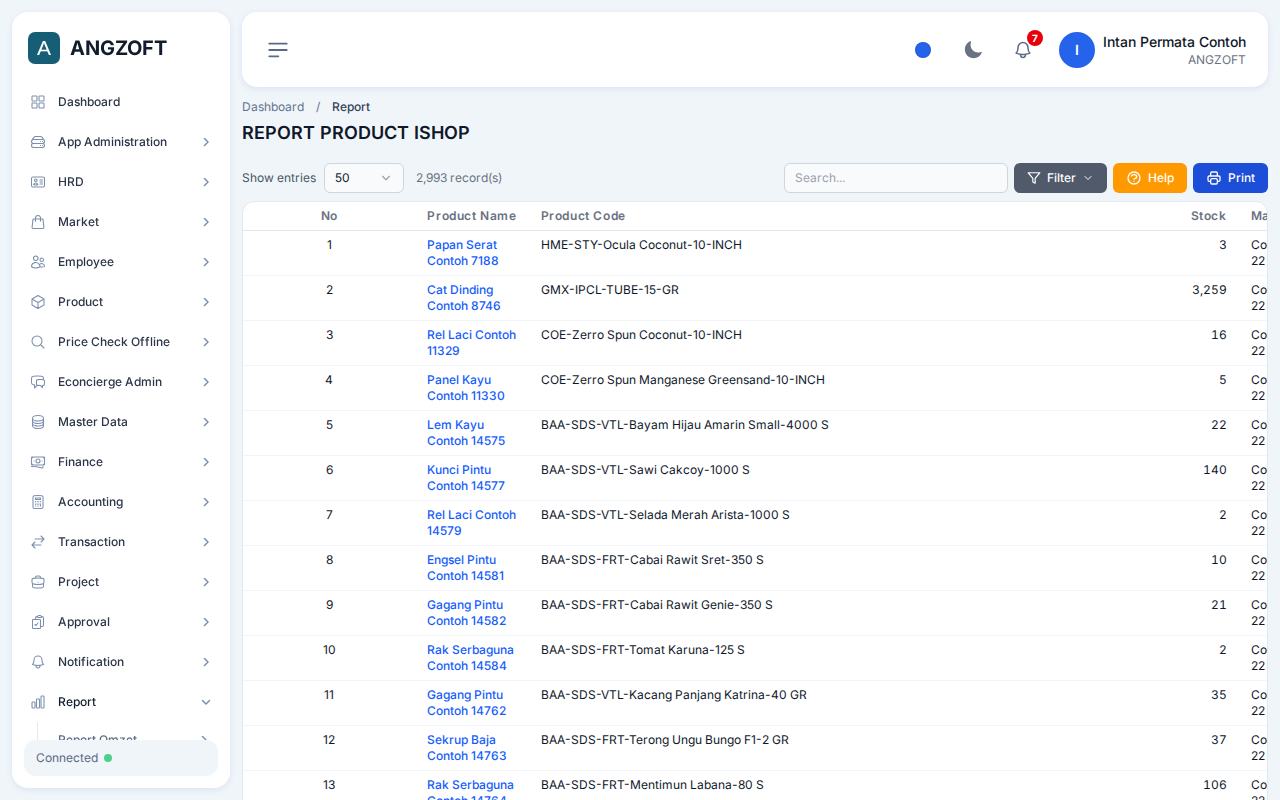Open the user avatar profile menu
The image size is (1280, 800).
pos(1077,50)
